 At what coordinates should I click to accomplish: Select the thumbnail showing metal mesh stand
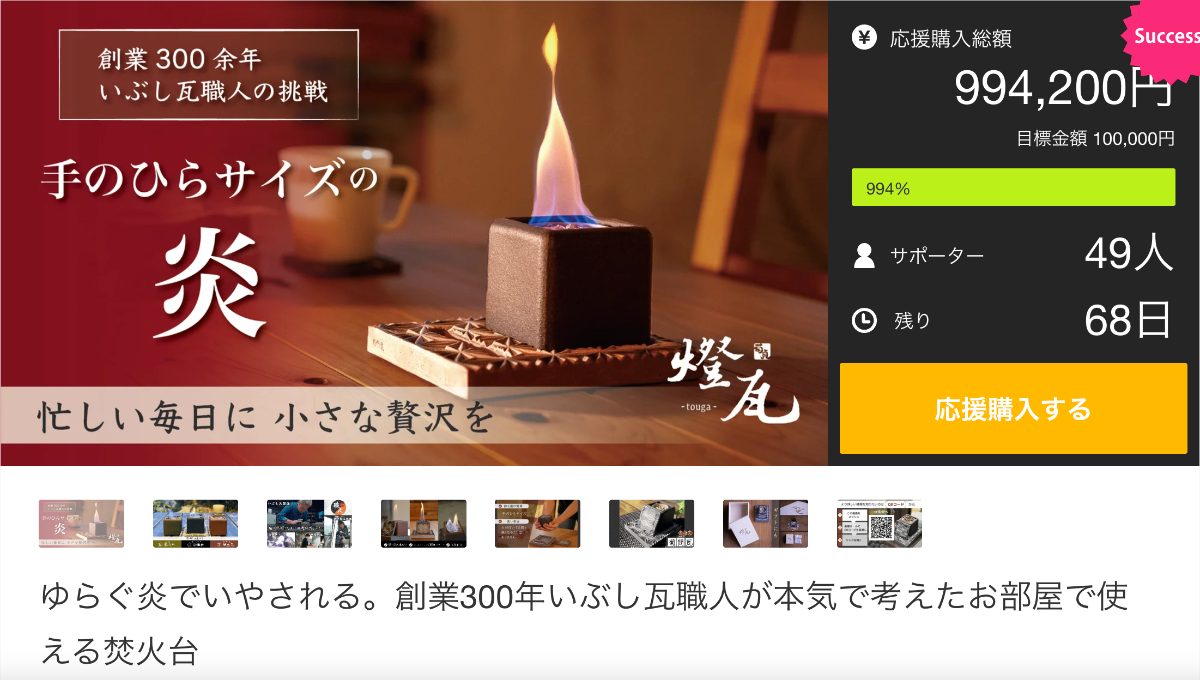click(x=651, y=524)
